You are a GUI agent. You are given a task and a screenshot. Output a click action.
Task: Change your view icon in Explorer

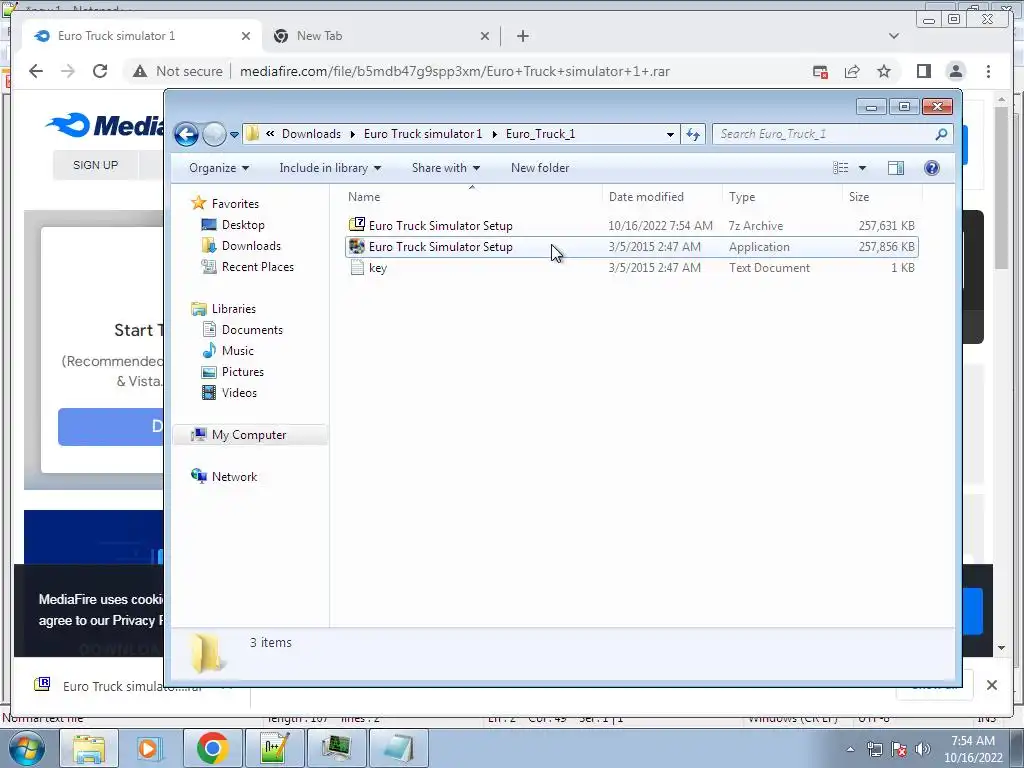841,168
